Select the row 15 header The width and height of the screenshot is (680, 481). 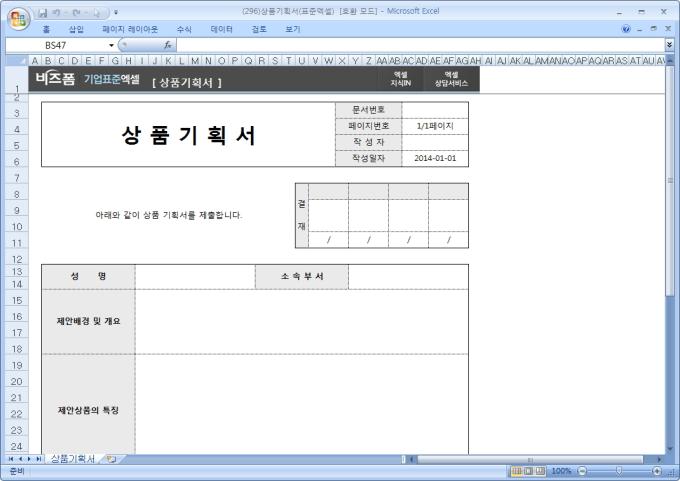pyautogui.click(x=16, y=300)
